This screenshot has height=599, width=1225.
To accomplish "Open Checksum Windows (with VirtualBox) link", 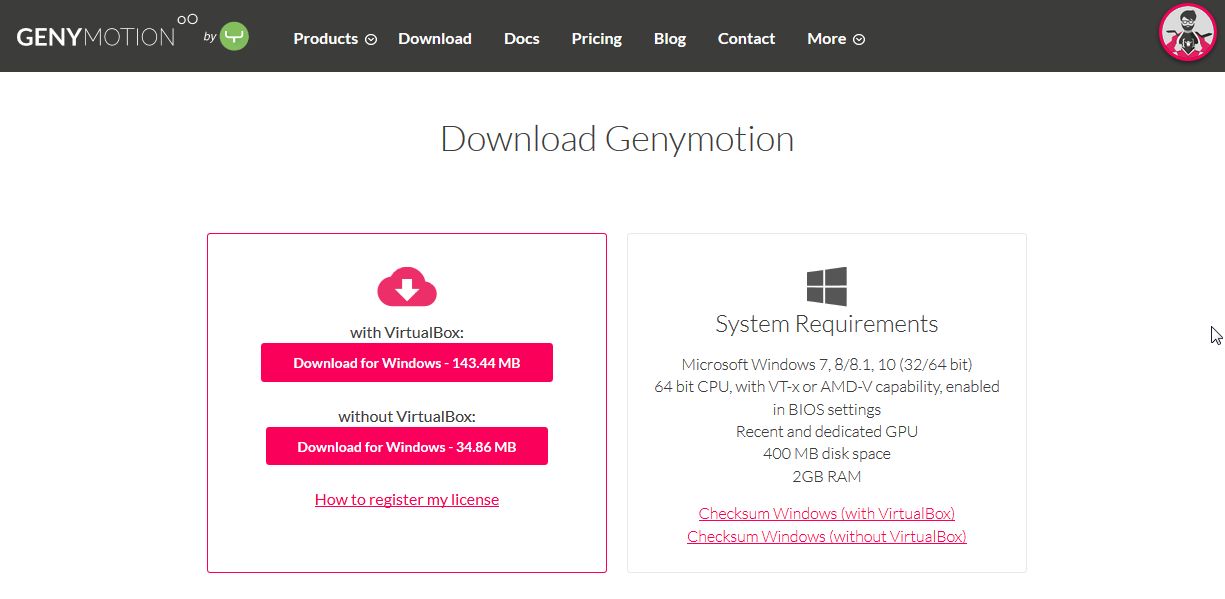I will coord(826,514).
